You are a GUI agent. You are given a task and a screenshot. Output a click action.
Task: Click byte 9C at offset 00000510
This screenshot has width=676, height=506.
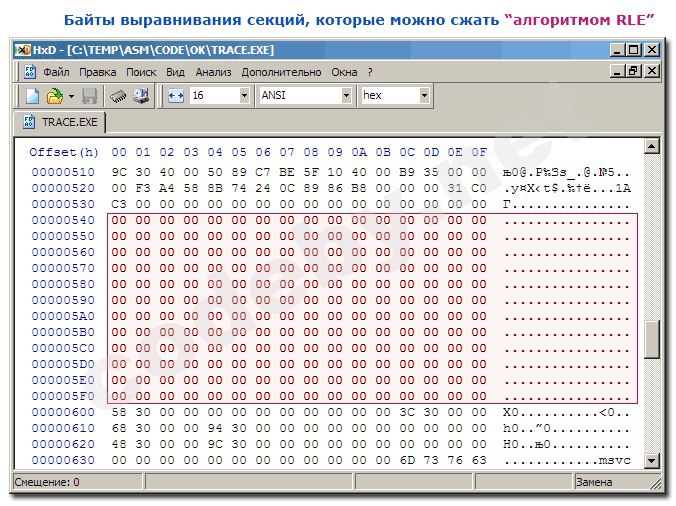click(119, 172)
